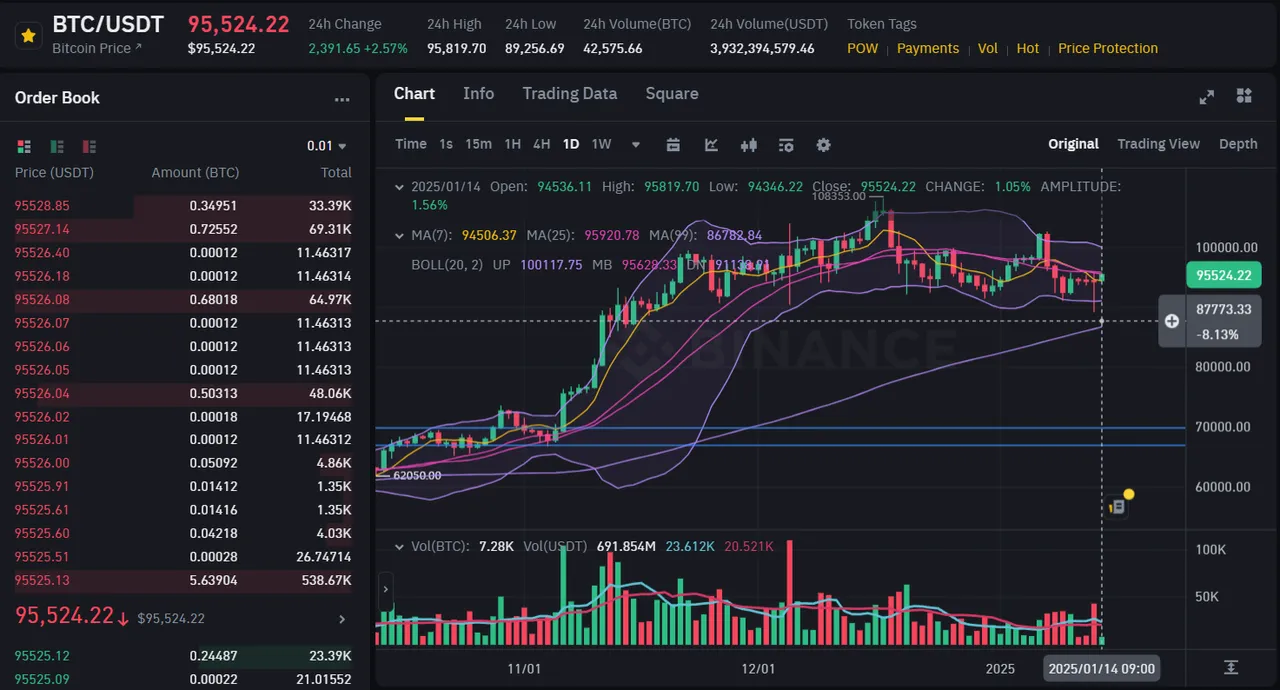
Task: Click the 24h High value 95,819.70
Action: tap(456, 48)
